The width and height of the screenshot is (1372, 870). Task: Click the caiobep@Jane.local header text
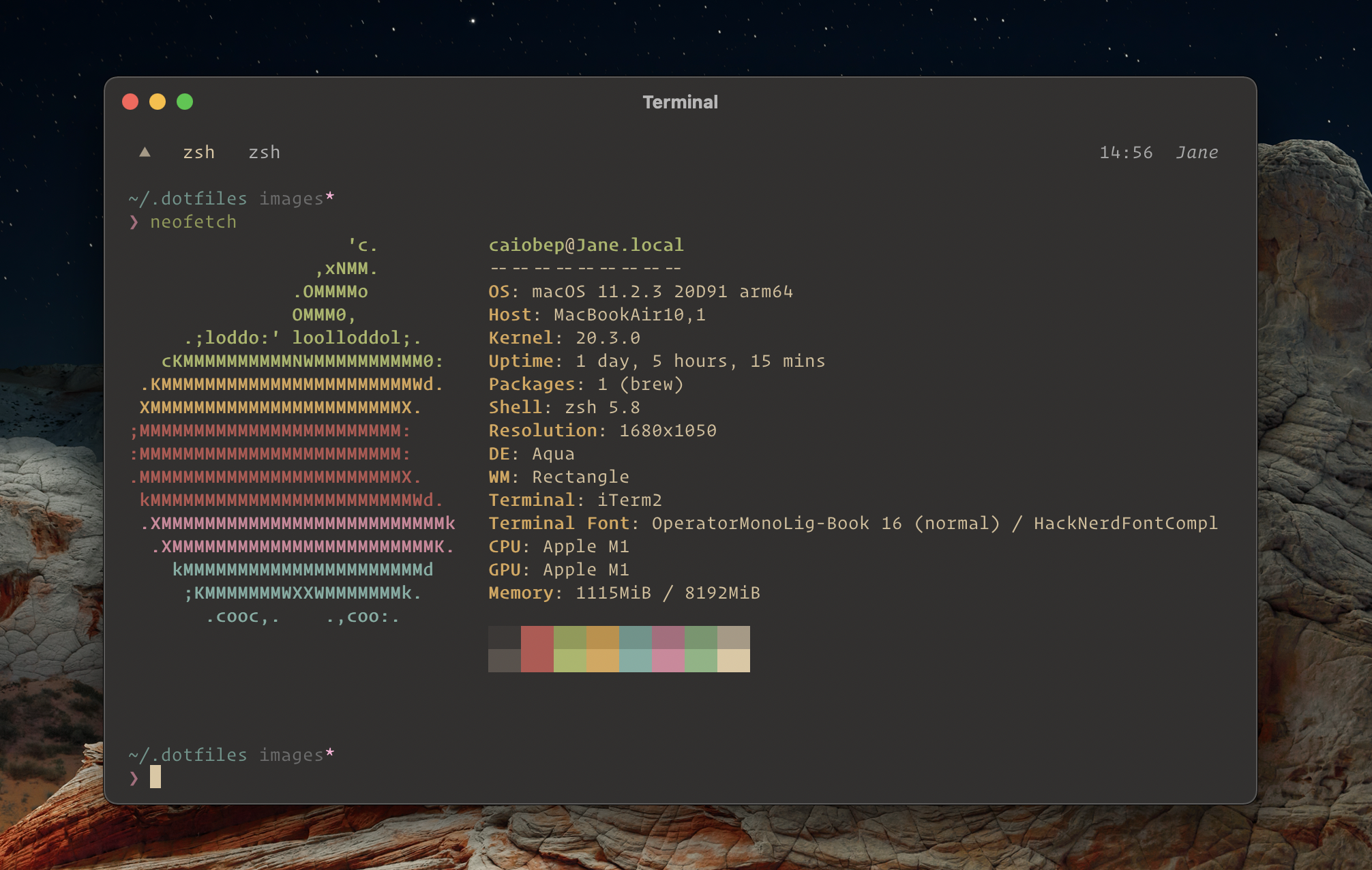pos(586,245)
